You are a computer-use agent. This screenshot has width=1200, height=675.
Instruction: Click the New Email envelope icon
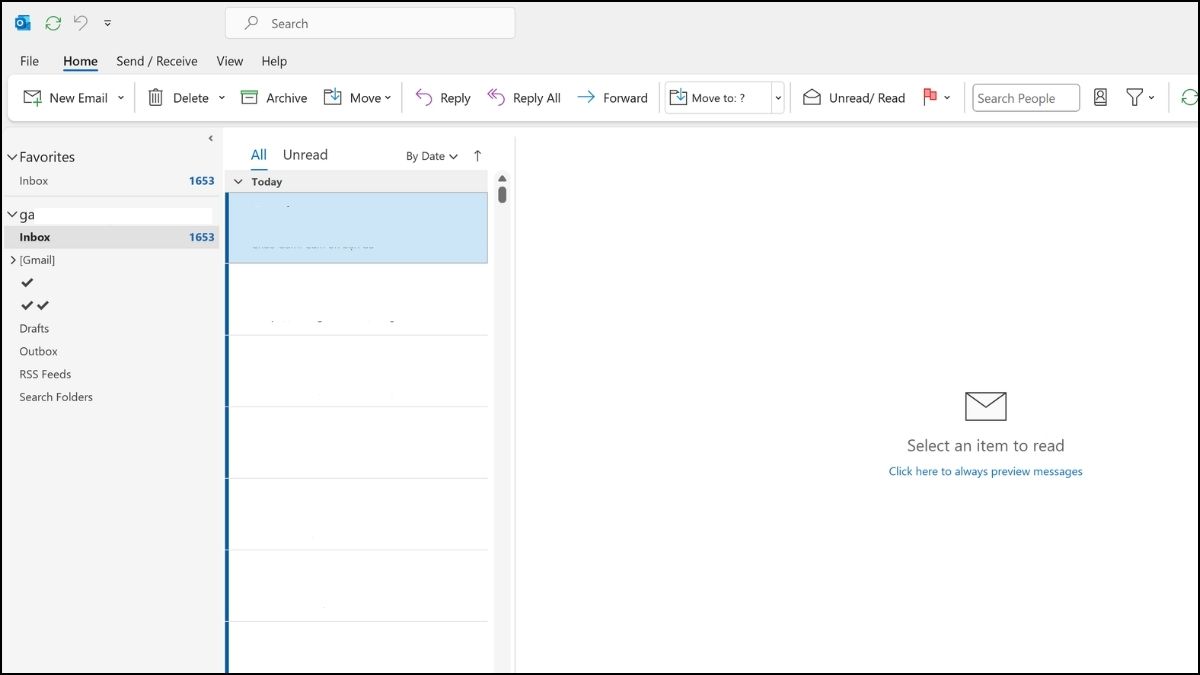[x=33, y=98]
